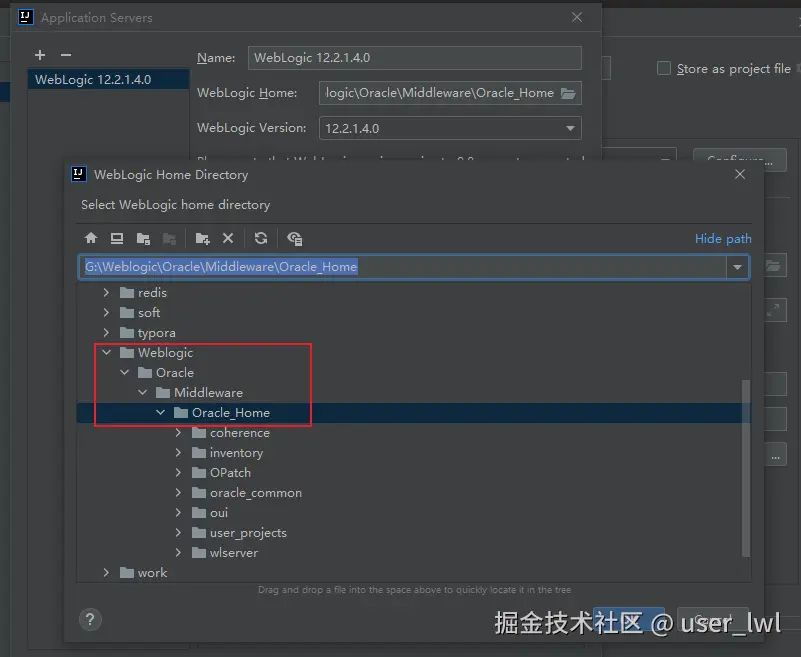Image resolution: width=801 pixels, height=657 pixels.
Task: Expand the work folder
Action: tap(106, 573)
